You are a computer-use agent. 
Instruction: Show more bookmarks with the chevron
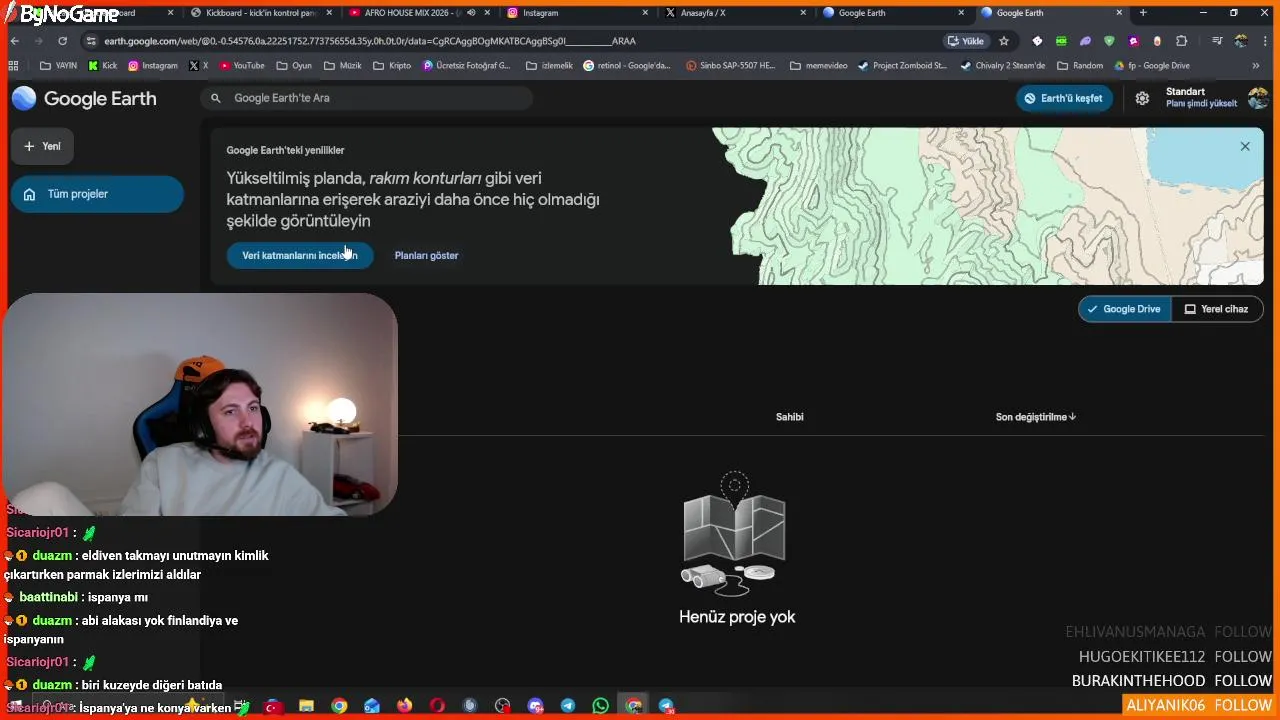click(x=1256, y=66)
